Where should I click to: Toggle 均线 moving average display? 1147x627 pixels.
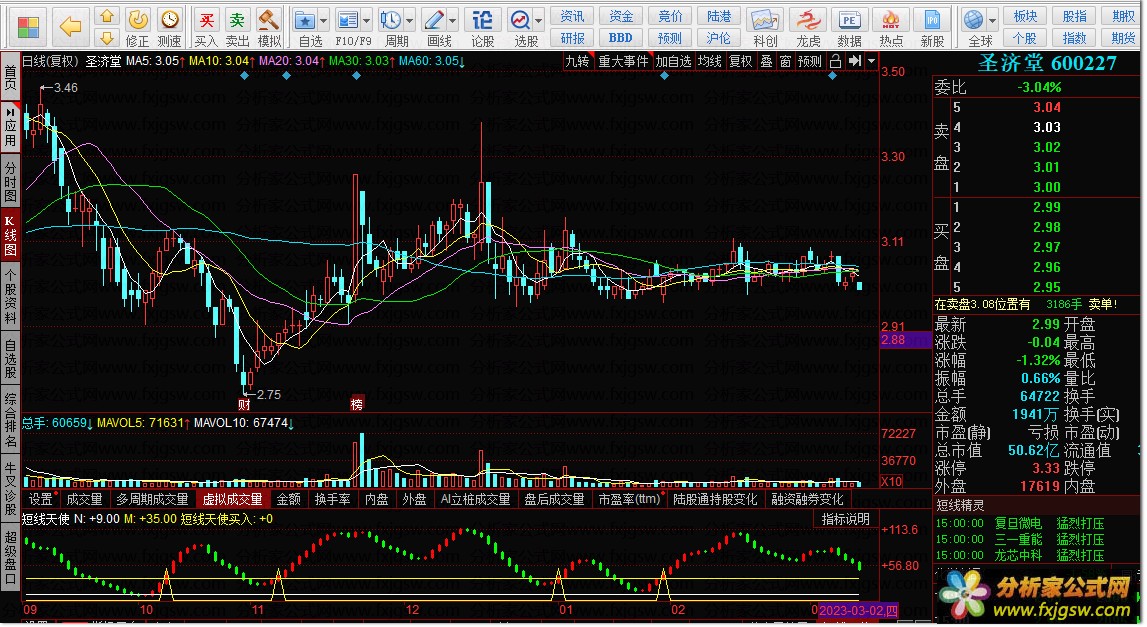[710, 61]
